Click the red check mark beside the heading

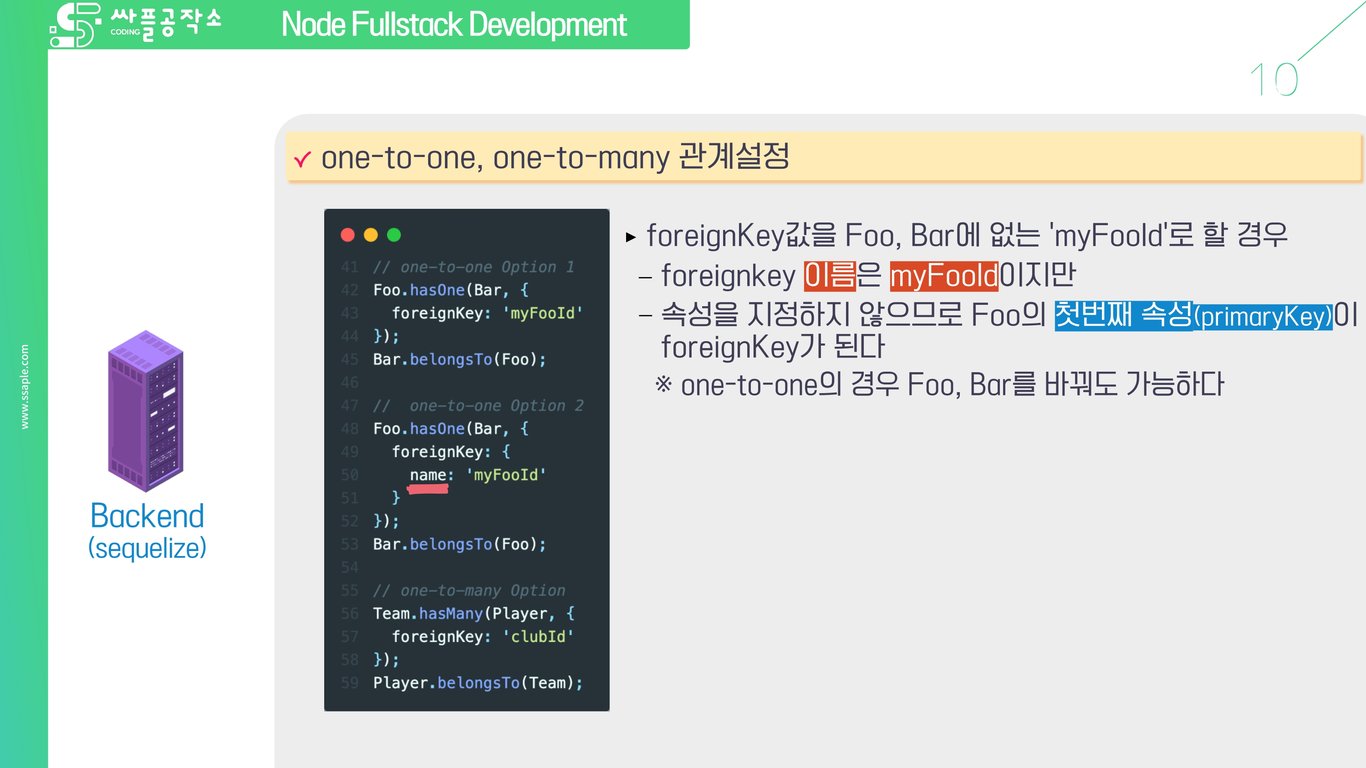(303, 158)
